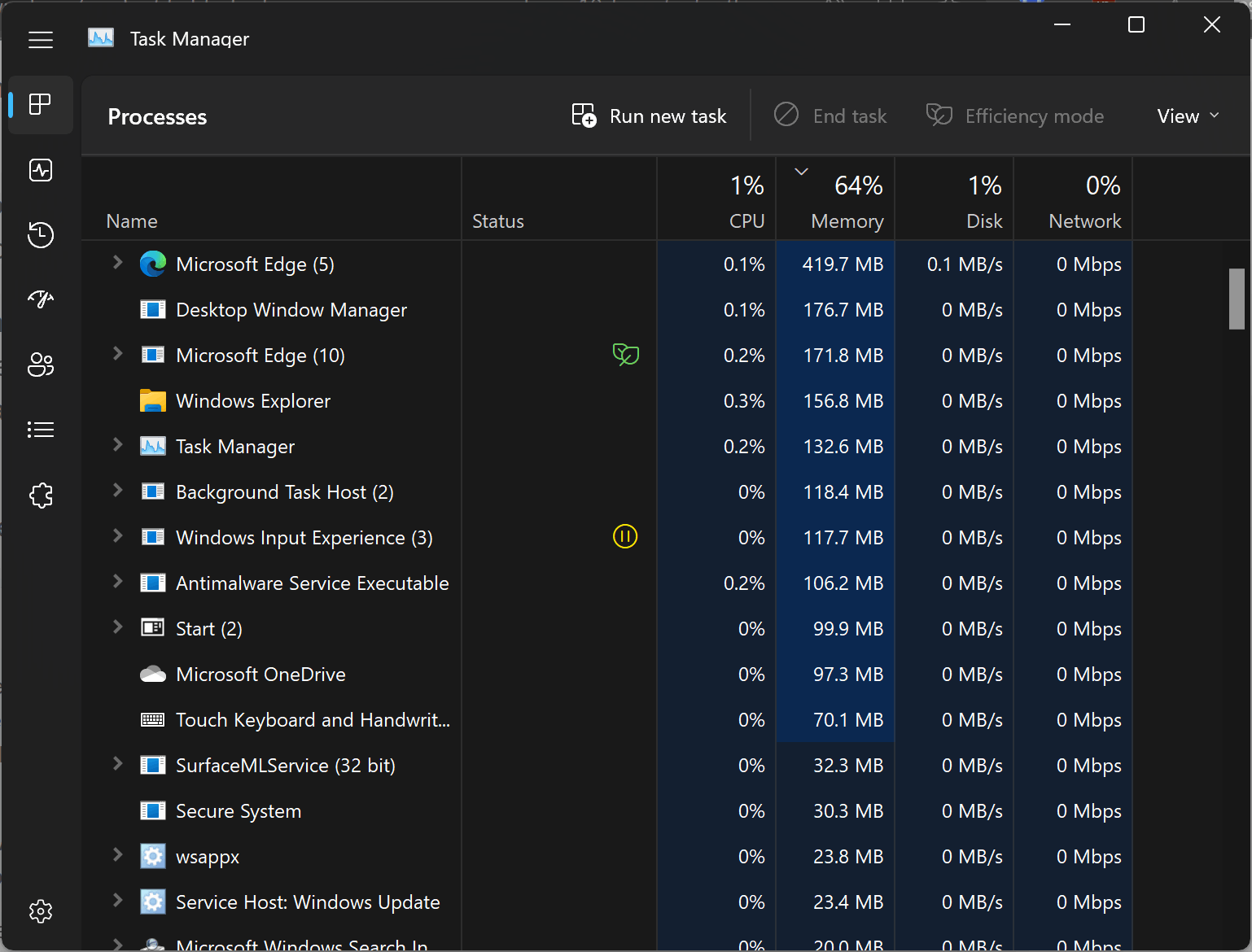
Task: Select Desktop Window Manager process name
Action: (291, 310)
